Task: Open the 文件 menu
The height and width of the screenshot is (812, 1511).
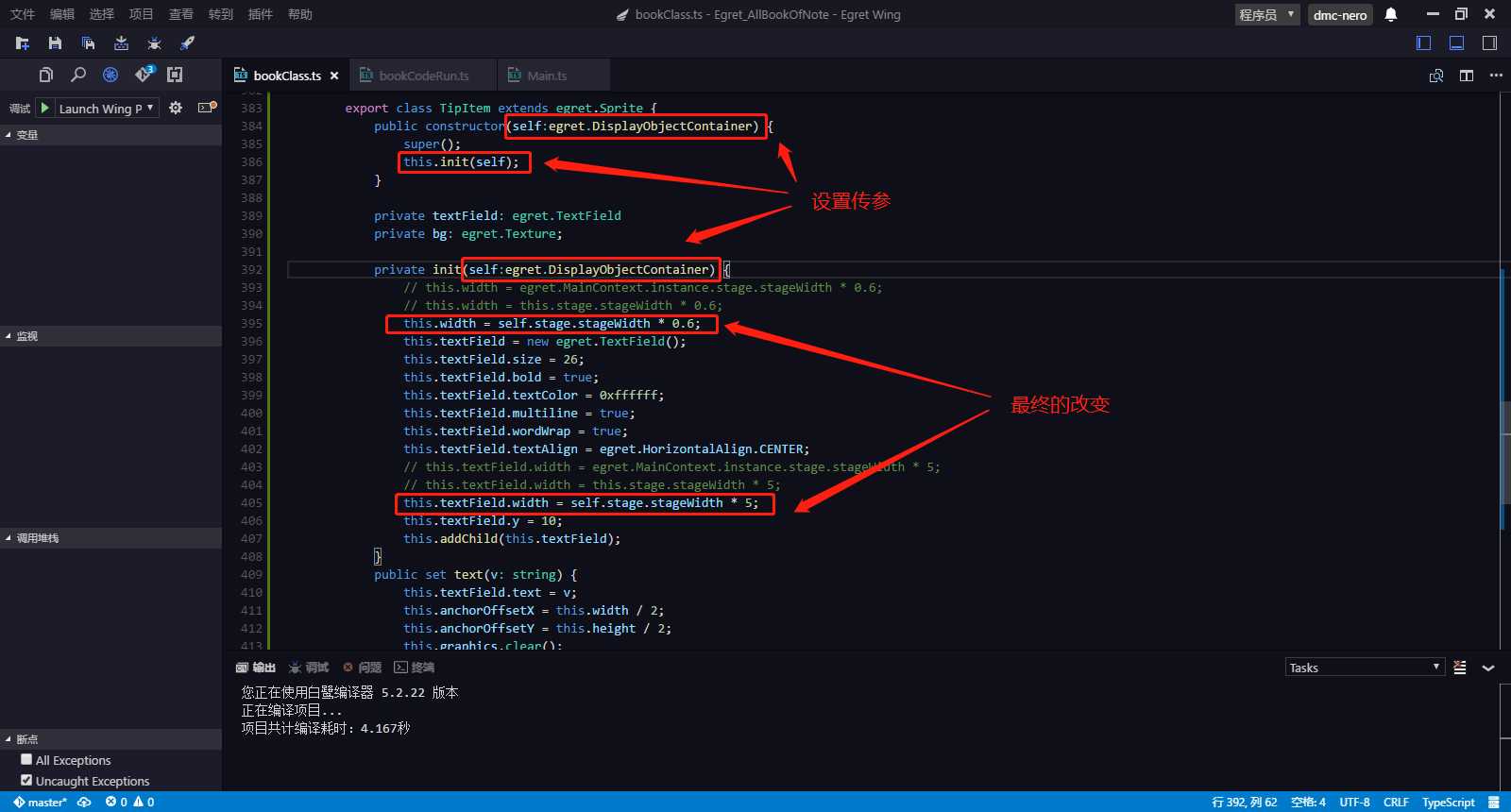Action: [x=23, y=14]
